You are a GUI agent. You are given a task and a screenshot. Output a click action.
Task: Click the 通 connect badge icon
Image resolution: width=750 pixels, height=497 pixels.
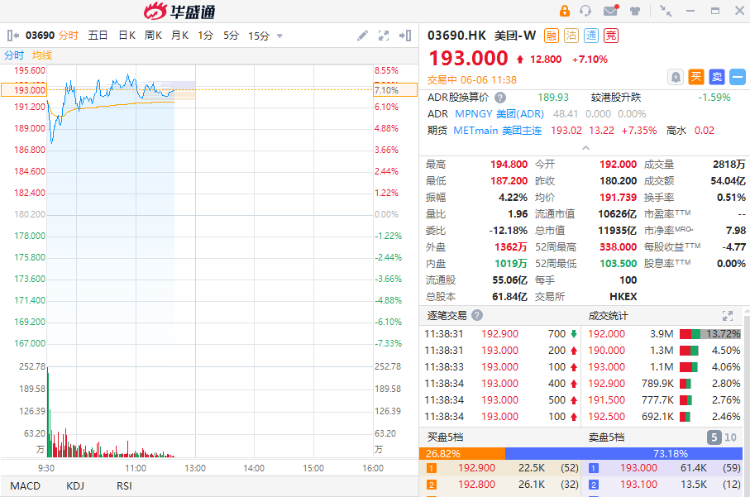591,35
